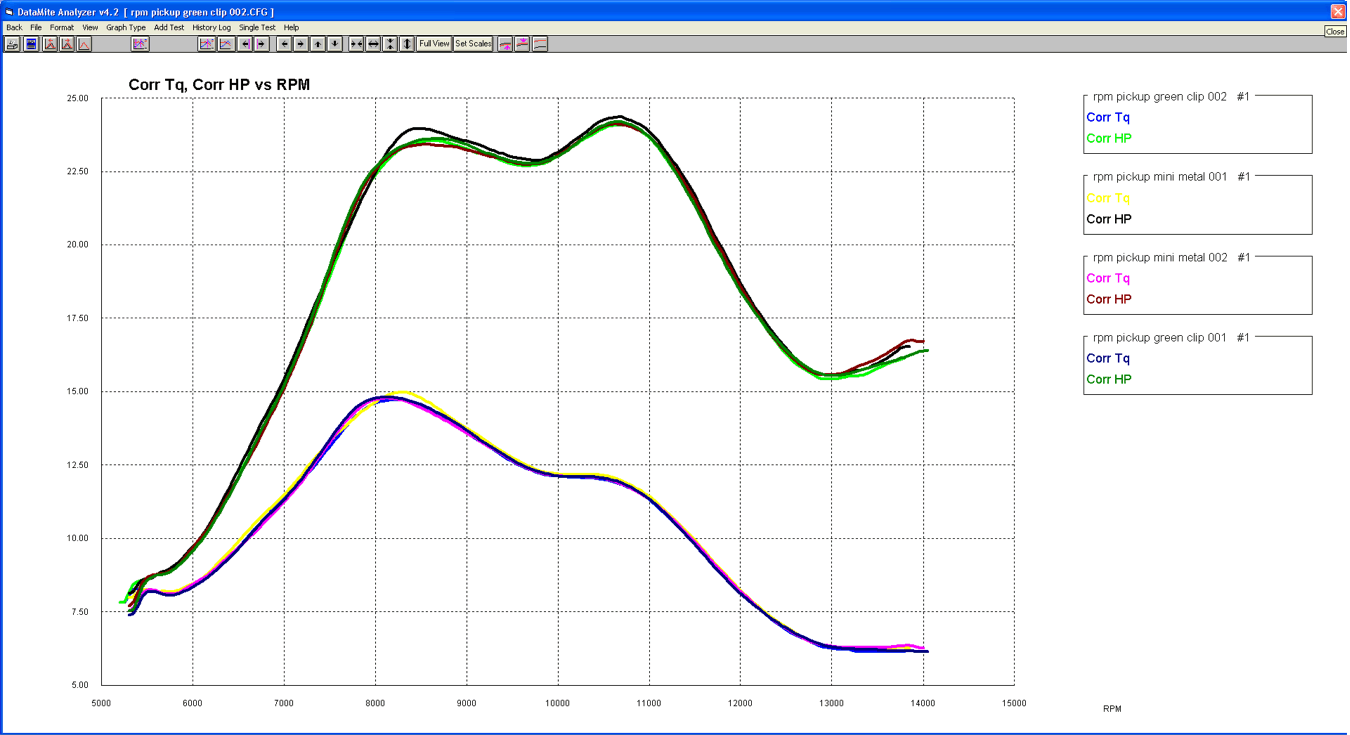The width and height of the screenshot is (1350, 735).
Task: Click the 25.00 y-axis value
Action: (x=77, y=98)
